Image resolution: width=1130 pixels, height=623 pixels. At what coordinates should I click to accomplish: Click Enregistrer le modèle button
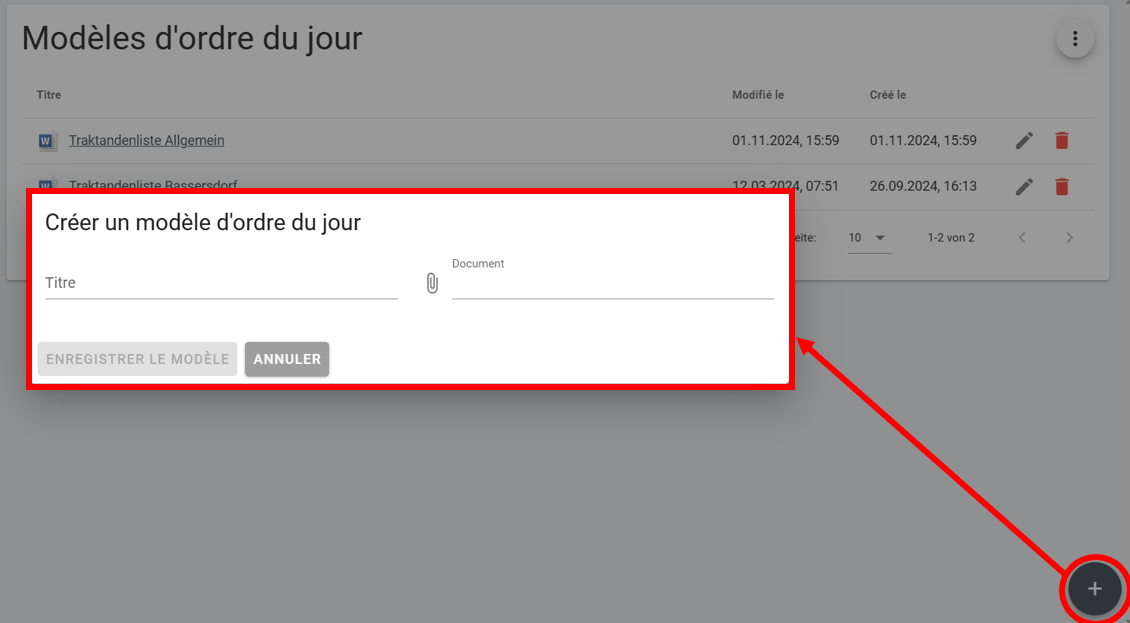pyautogui.click(x=137, y=359)
